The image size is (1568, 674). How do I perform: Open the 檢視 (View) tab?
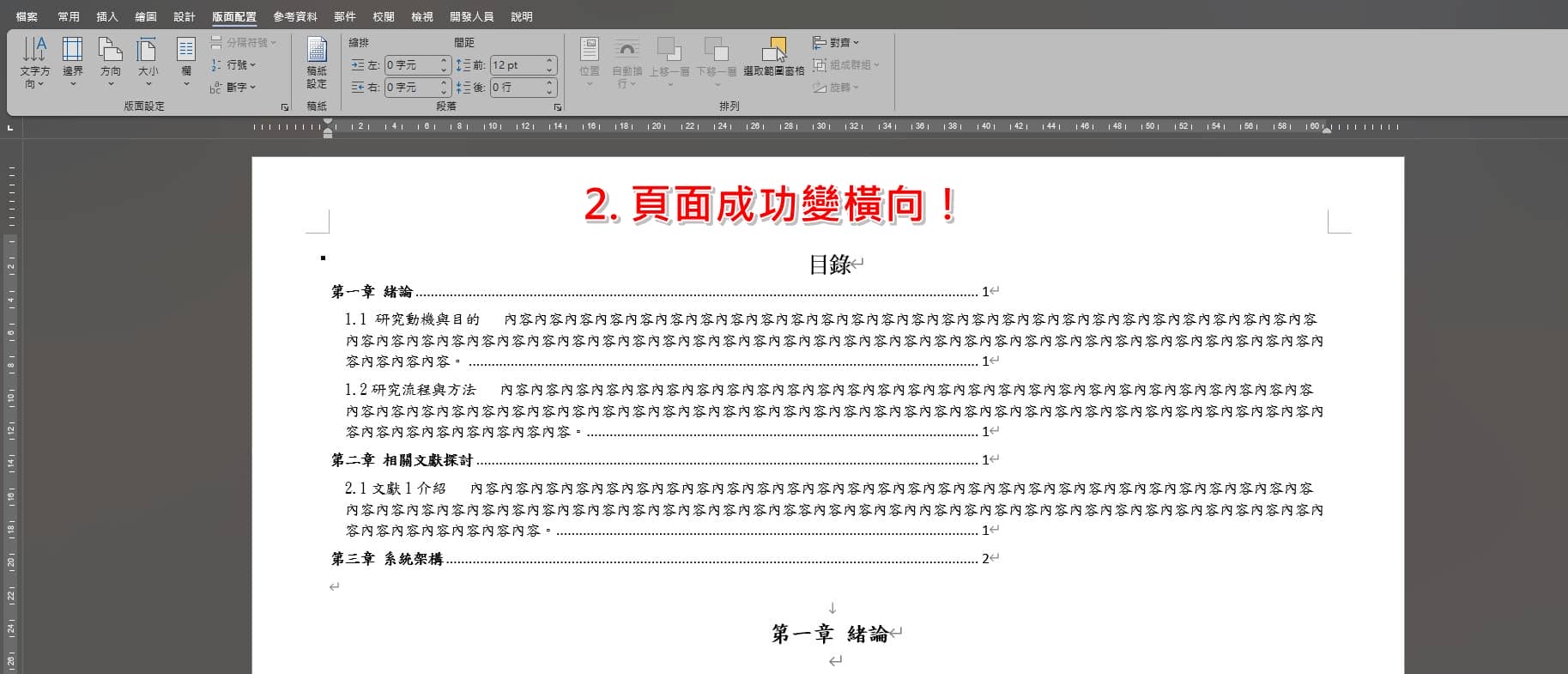coord(422,16)
